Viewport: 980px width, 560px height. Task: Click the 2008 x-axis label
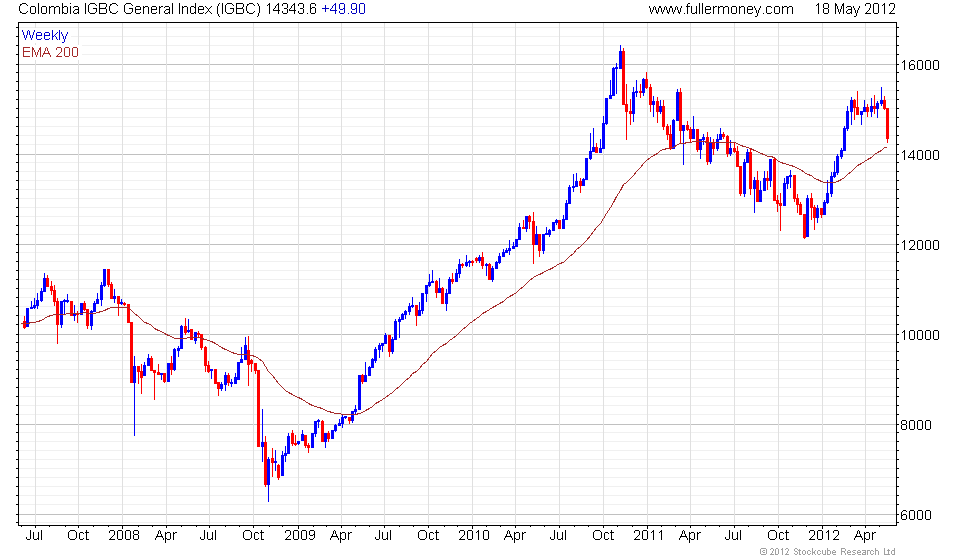point(124,536)
